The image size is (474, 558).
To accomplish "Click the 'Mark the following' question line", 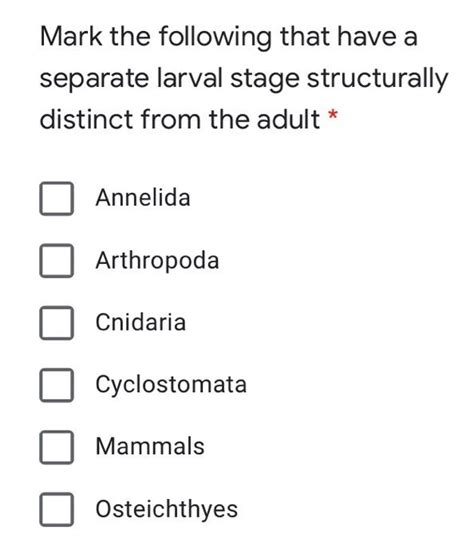I will click(x=228, y=38).
